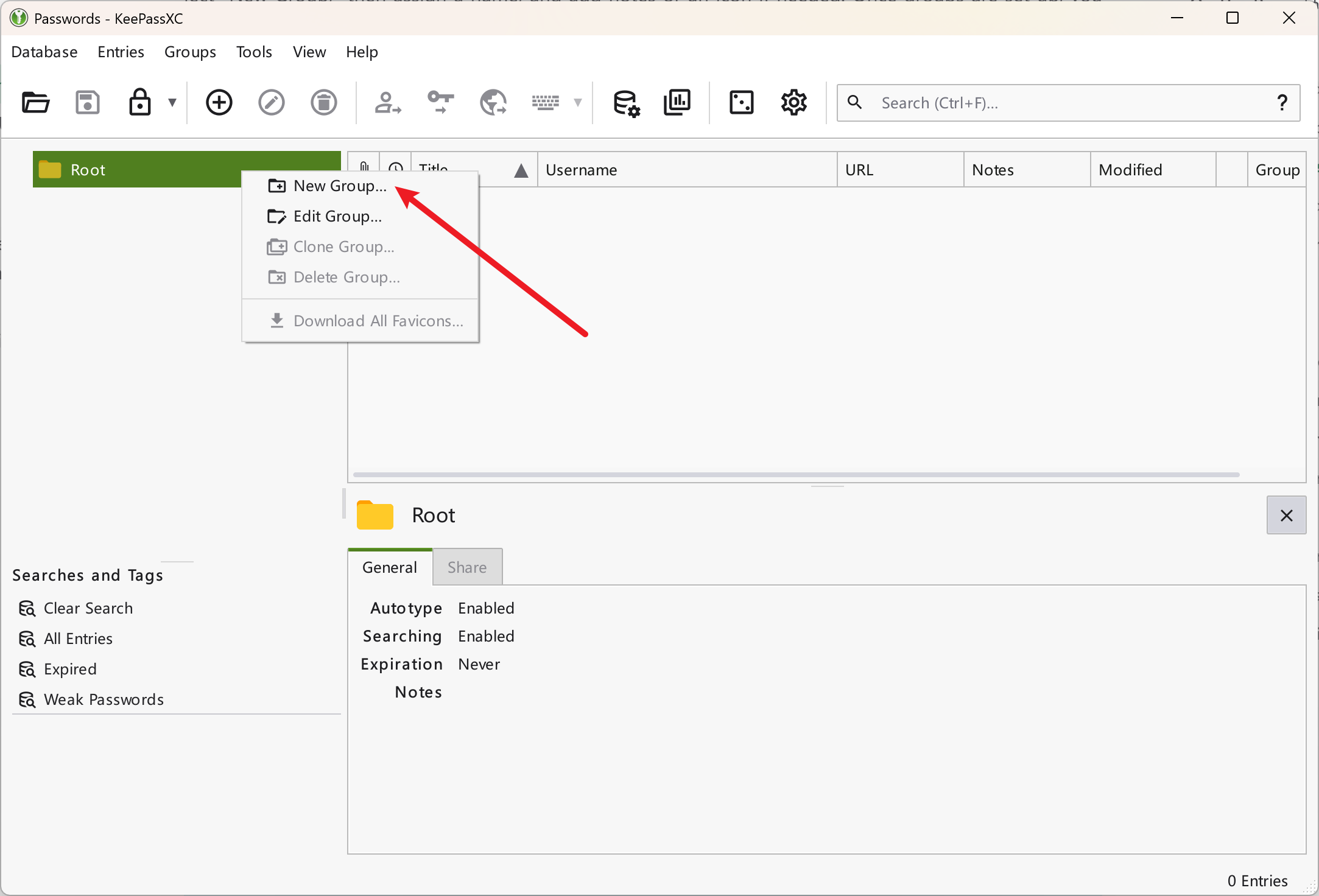This screenshot has height=896, width=1319.
Task: Switch to the Share tab
Action: 467,567
